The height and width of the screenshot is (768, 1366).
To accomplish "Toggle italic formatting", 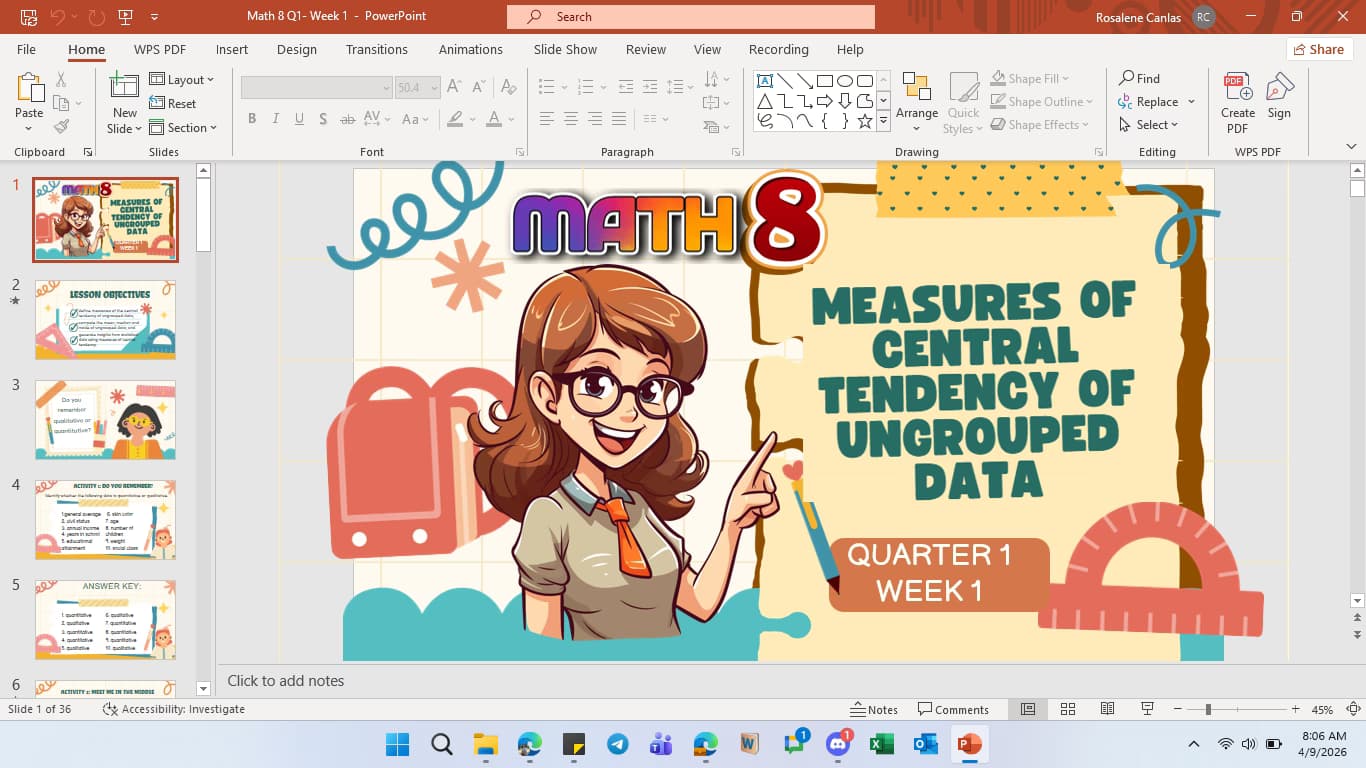I will point(275,118).
